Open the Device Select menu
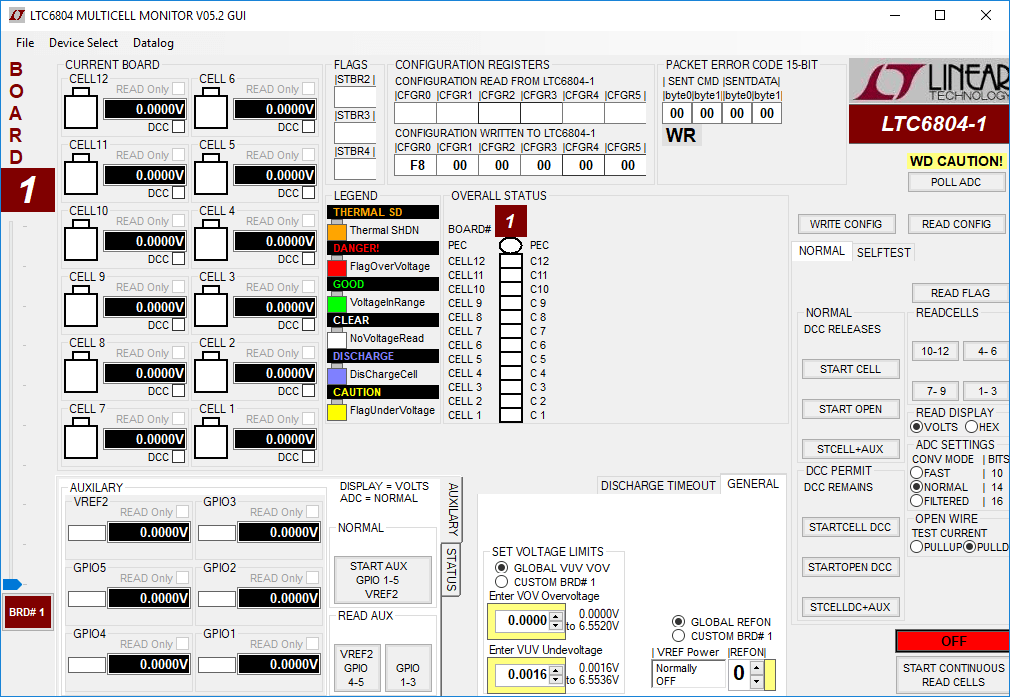 coord(84,43)
